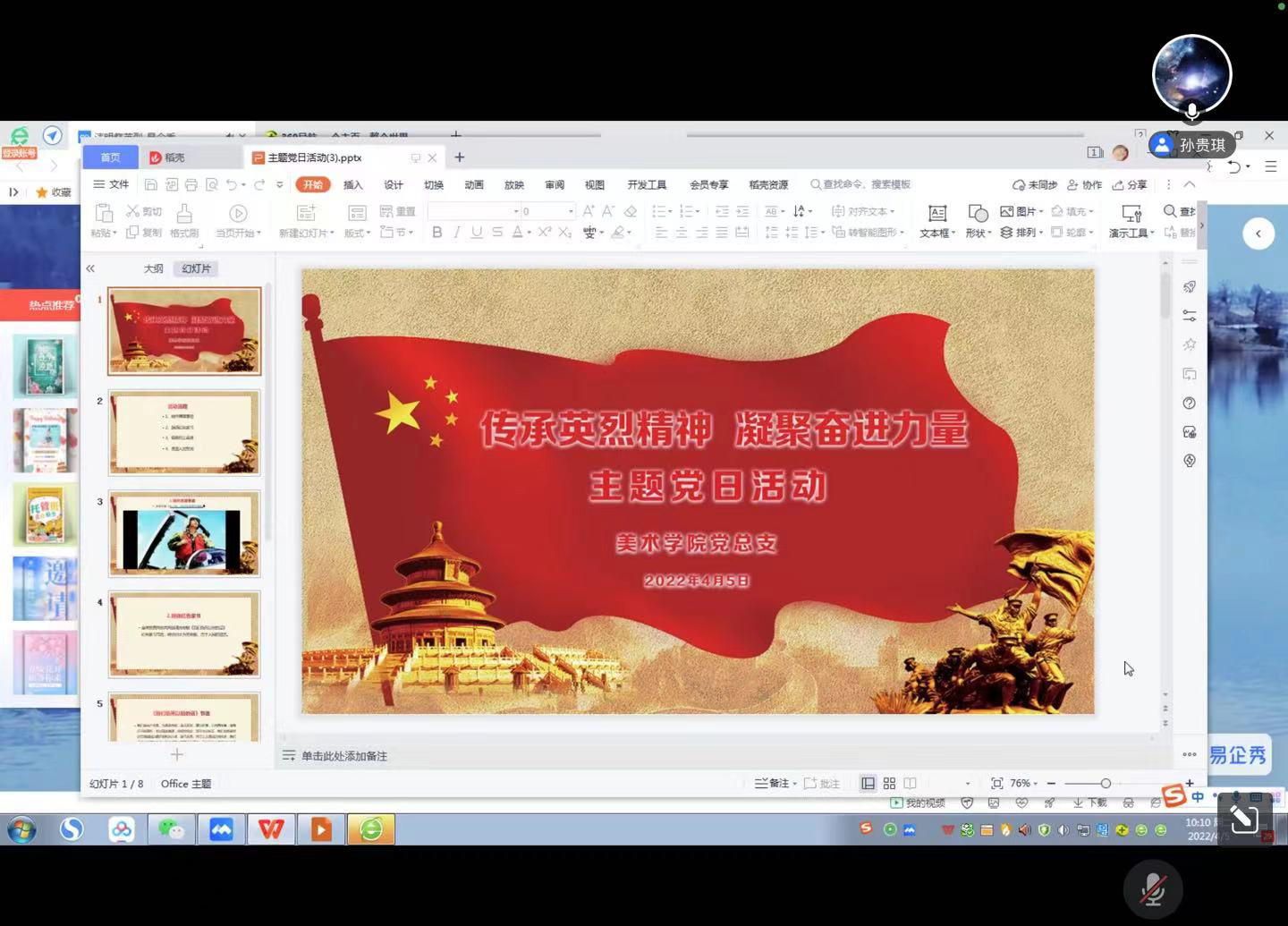Switch to Outline (大纲) pane tab
This screenshot has height=926, width=1288.
pos(154,268)
